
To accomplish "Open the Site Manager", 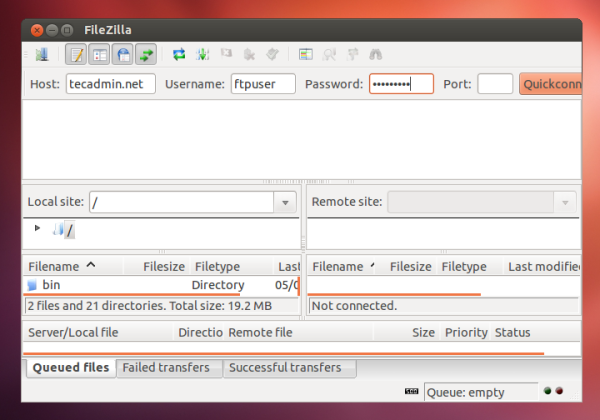I will (42, 55).
